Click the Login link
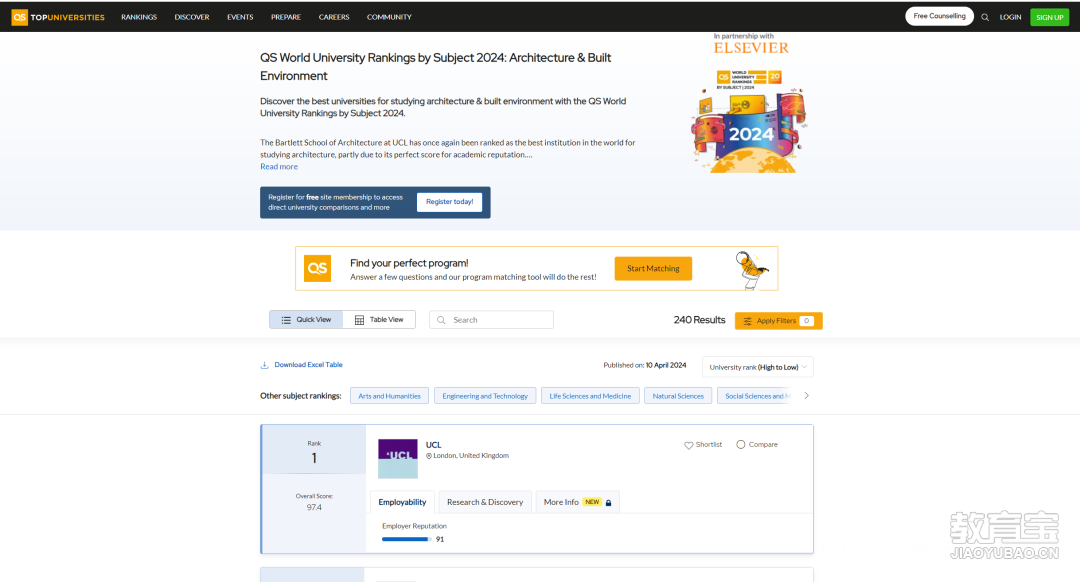The width and height of the screenshot is (1080, 582). [1010, 17]
